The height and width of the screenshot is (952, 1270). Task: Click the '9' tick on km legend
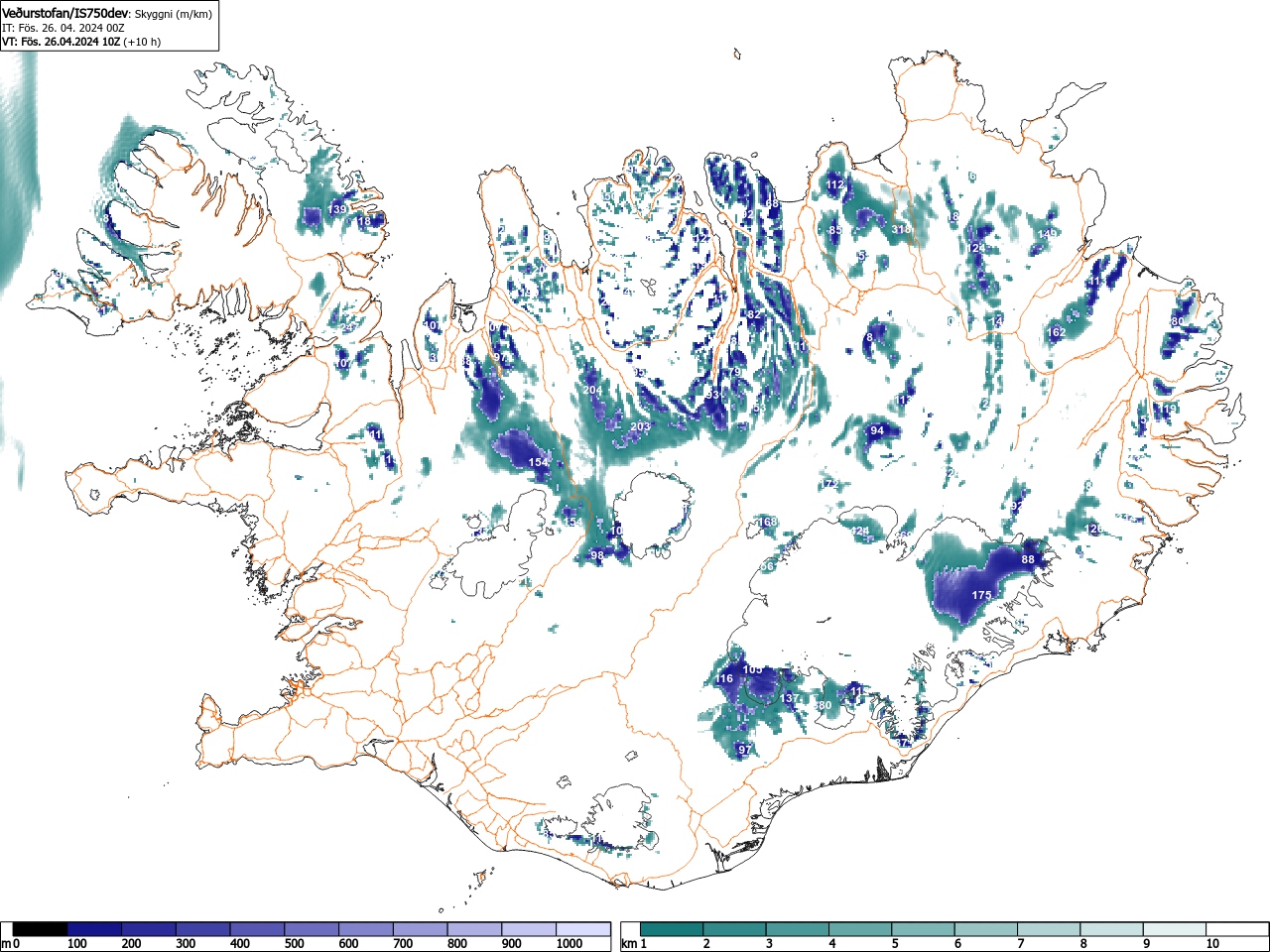(1147, 944)
